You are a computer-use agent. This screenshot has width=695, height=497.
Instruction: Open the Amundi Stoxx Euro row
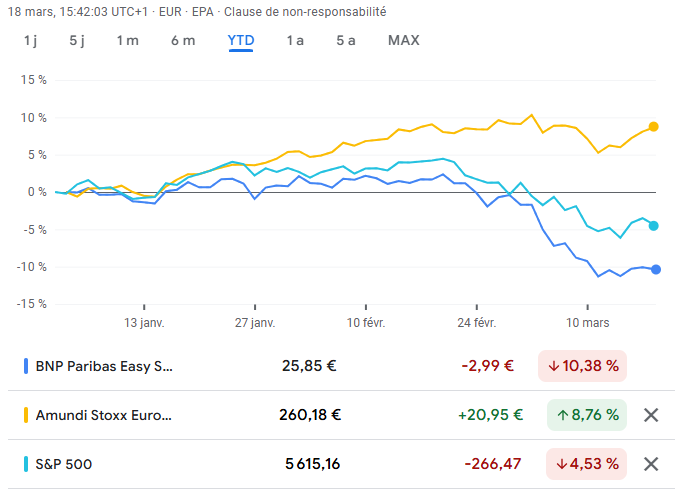coord(341,415)
